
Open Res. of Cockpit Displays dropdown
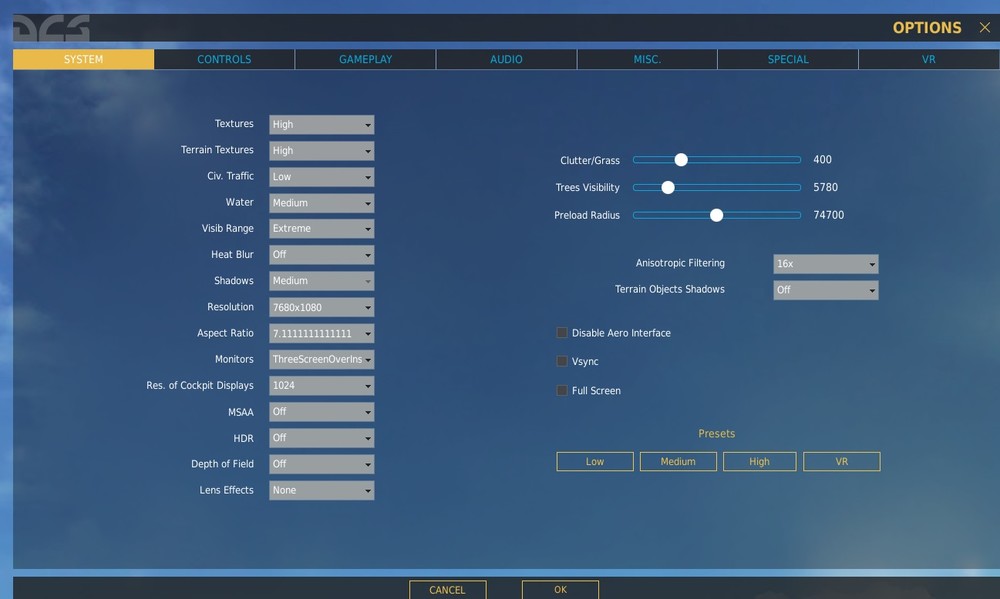click(321, 385)
